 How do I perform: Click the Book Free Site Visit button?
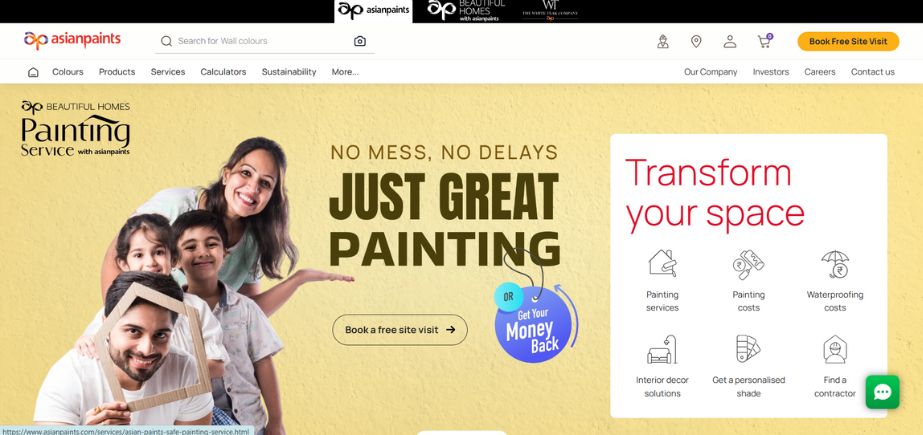tap(848, 41)
